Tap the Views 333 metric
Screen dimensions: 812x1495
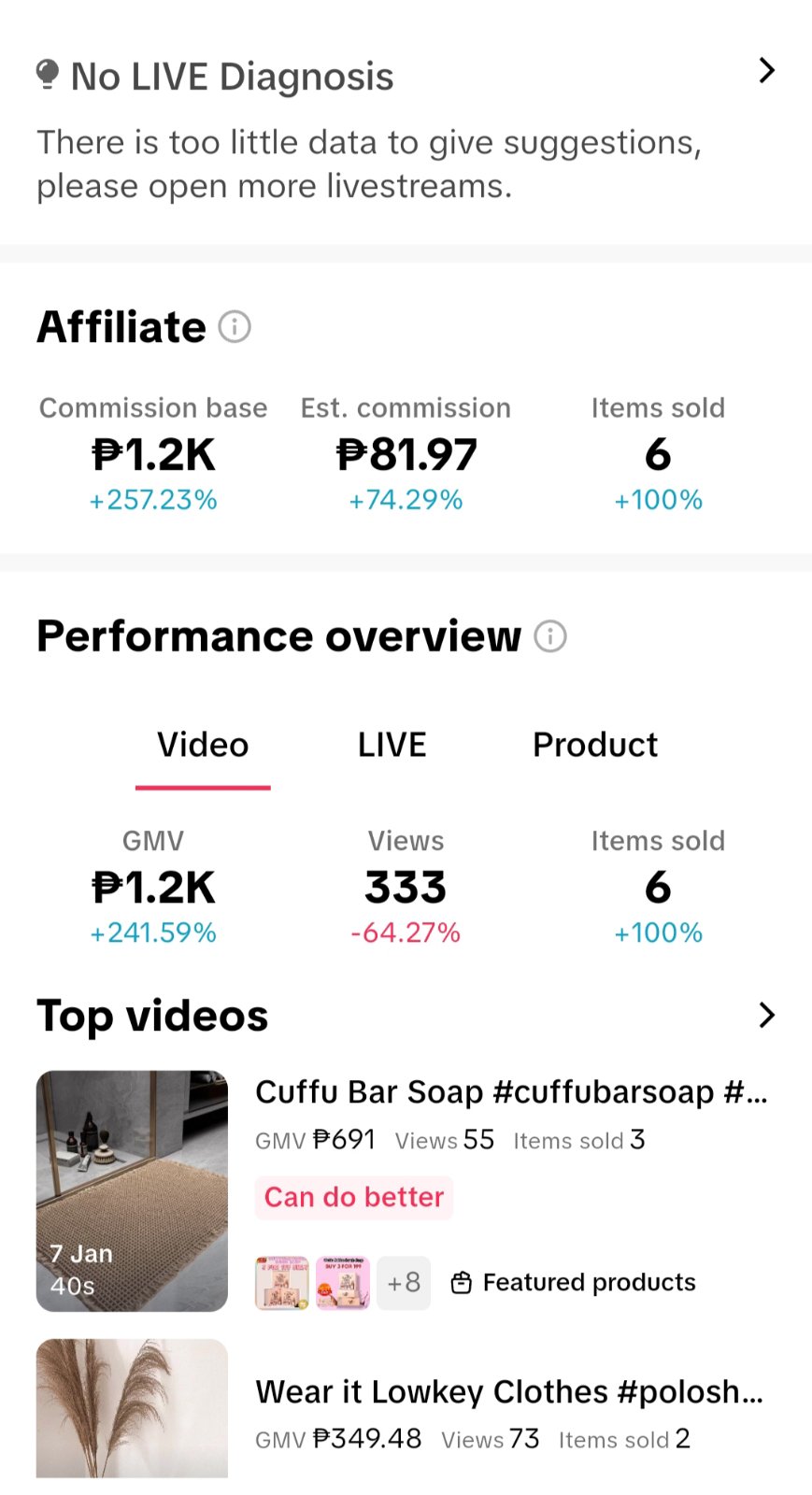pos(406,888)
